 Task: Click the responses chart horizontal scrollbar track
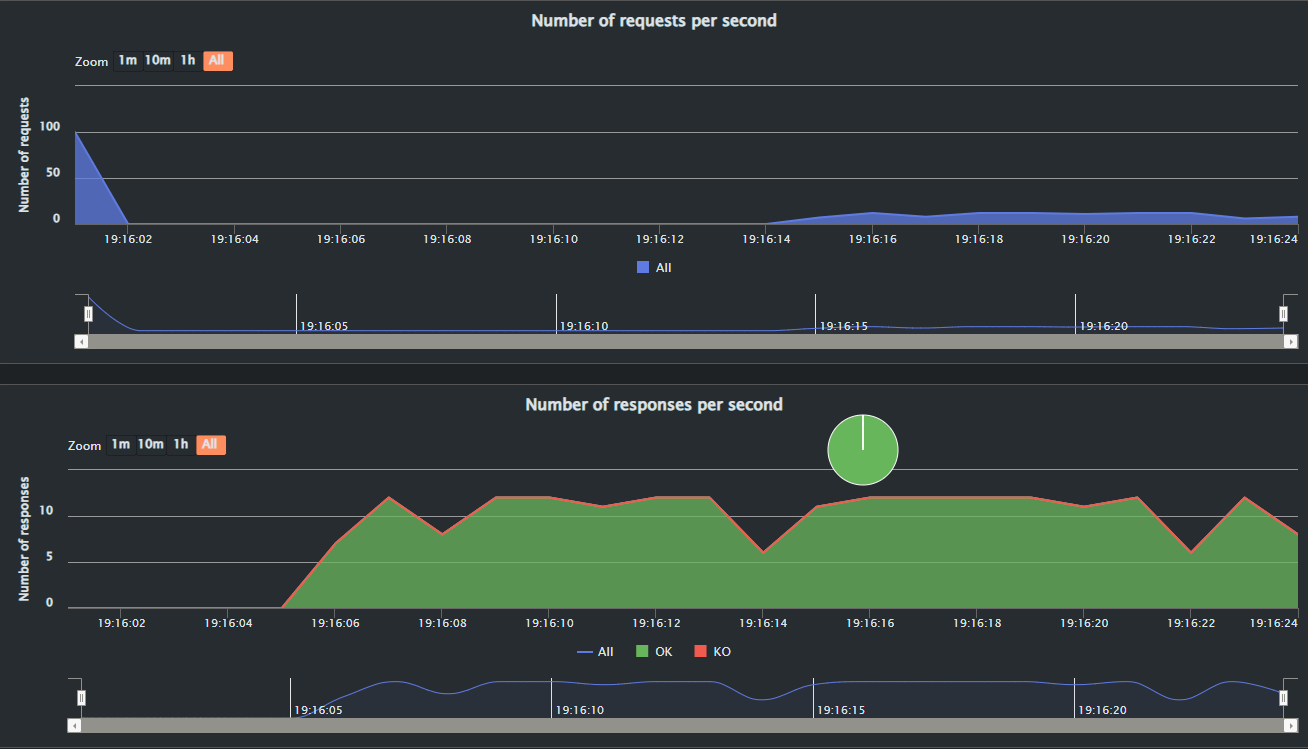click(x=680, y=725)
